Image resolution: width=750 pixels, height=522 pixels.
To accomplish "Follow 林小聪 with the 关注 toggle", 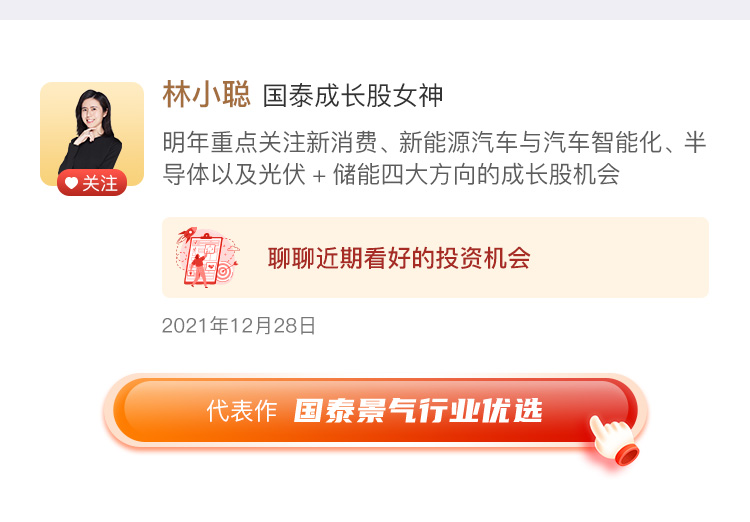I will click(92, 183).
